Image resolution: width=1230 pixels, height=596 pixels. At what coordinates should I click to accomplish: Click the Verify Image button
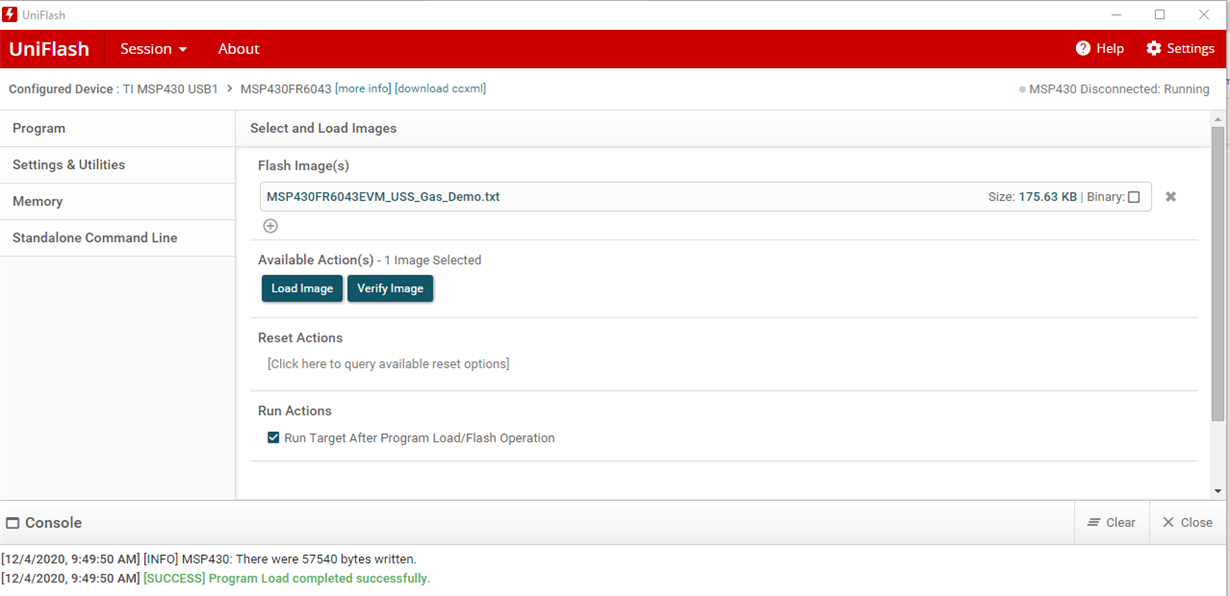(x=390, y=288)
